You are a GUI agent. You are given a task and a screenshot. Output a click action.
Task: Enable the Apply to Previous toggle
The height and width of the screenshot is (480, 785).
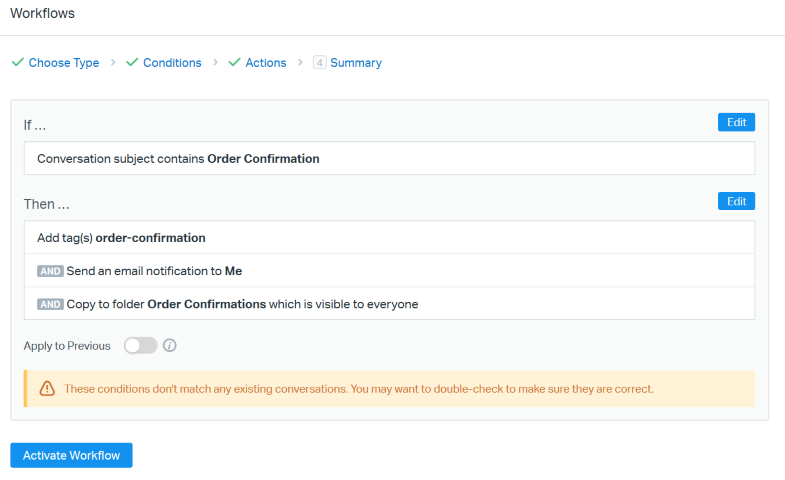(x=141, y=346)
